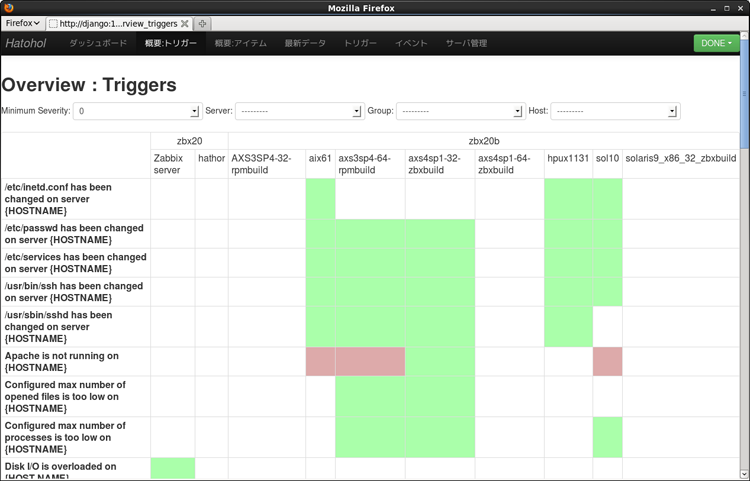Viewport: 750px width, 481px height.
Task: Open a new tab with plus button
Action: tap(202, 23)
